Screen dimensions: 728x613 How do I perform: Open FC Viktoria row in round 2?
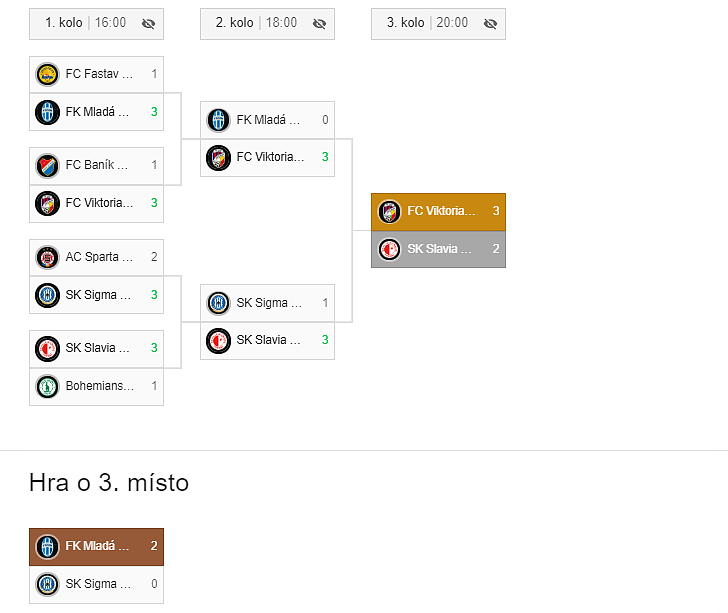(x=267, y=157)
